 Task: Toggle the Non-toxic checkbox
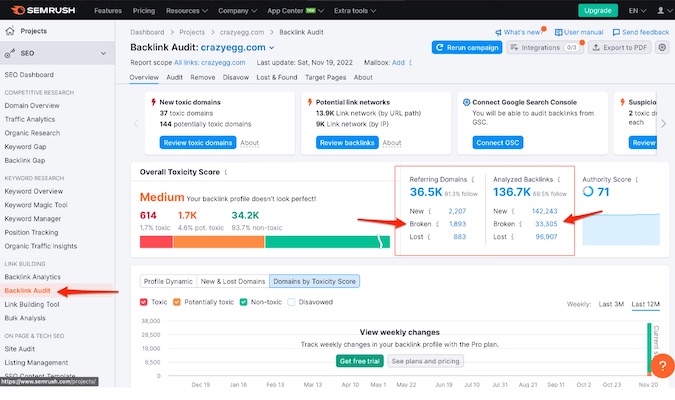(x=243, y=302)
